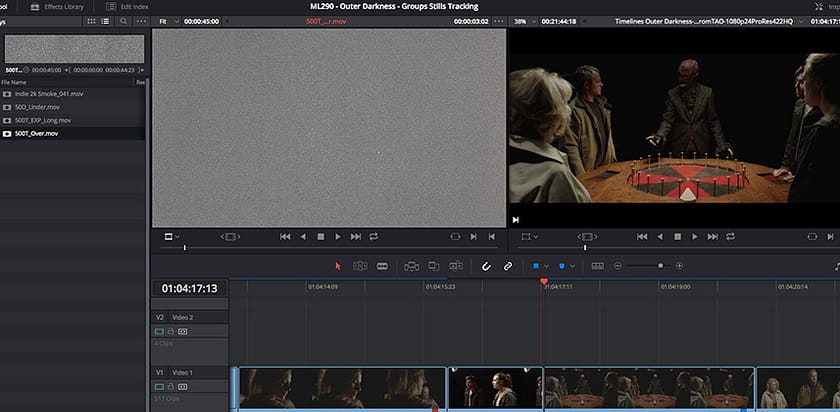The height and width of the screenshot is (412, 840).
Task: Zoom out timeline with minus button
Action: (618, 266)
